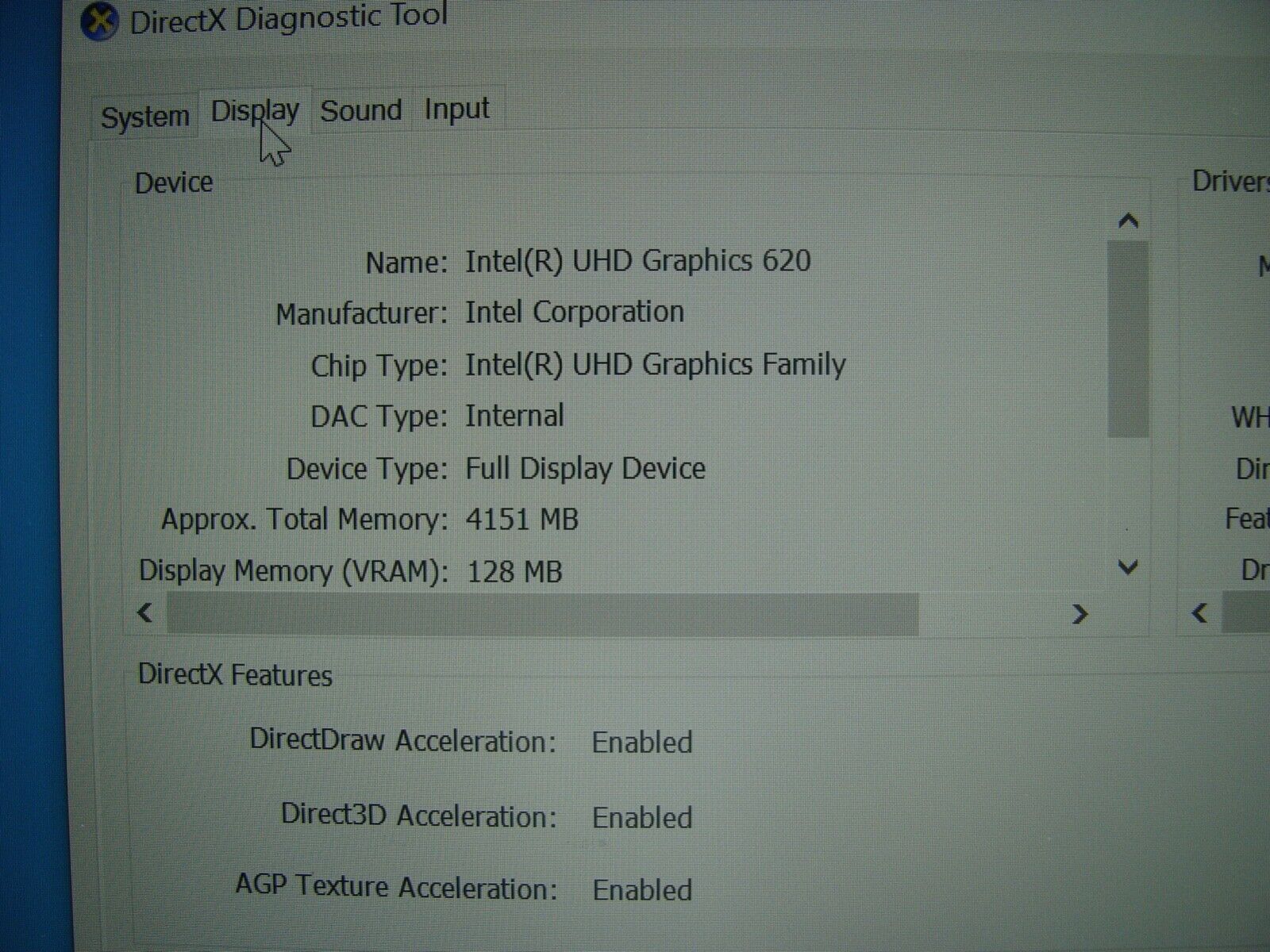
Task: Click the Device panel scroll right arrow
Action: click(x=1079, y=613)
